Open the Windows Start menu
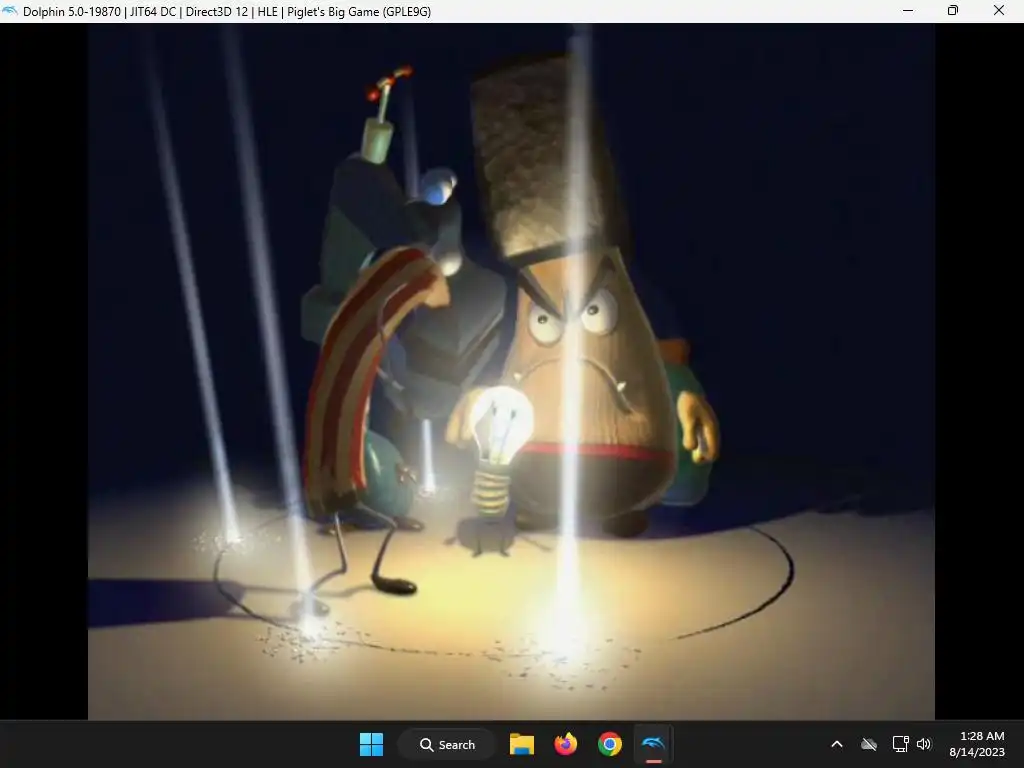The width and height of the screenshot is (1024, 768). coord(371,744)
